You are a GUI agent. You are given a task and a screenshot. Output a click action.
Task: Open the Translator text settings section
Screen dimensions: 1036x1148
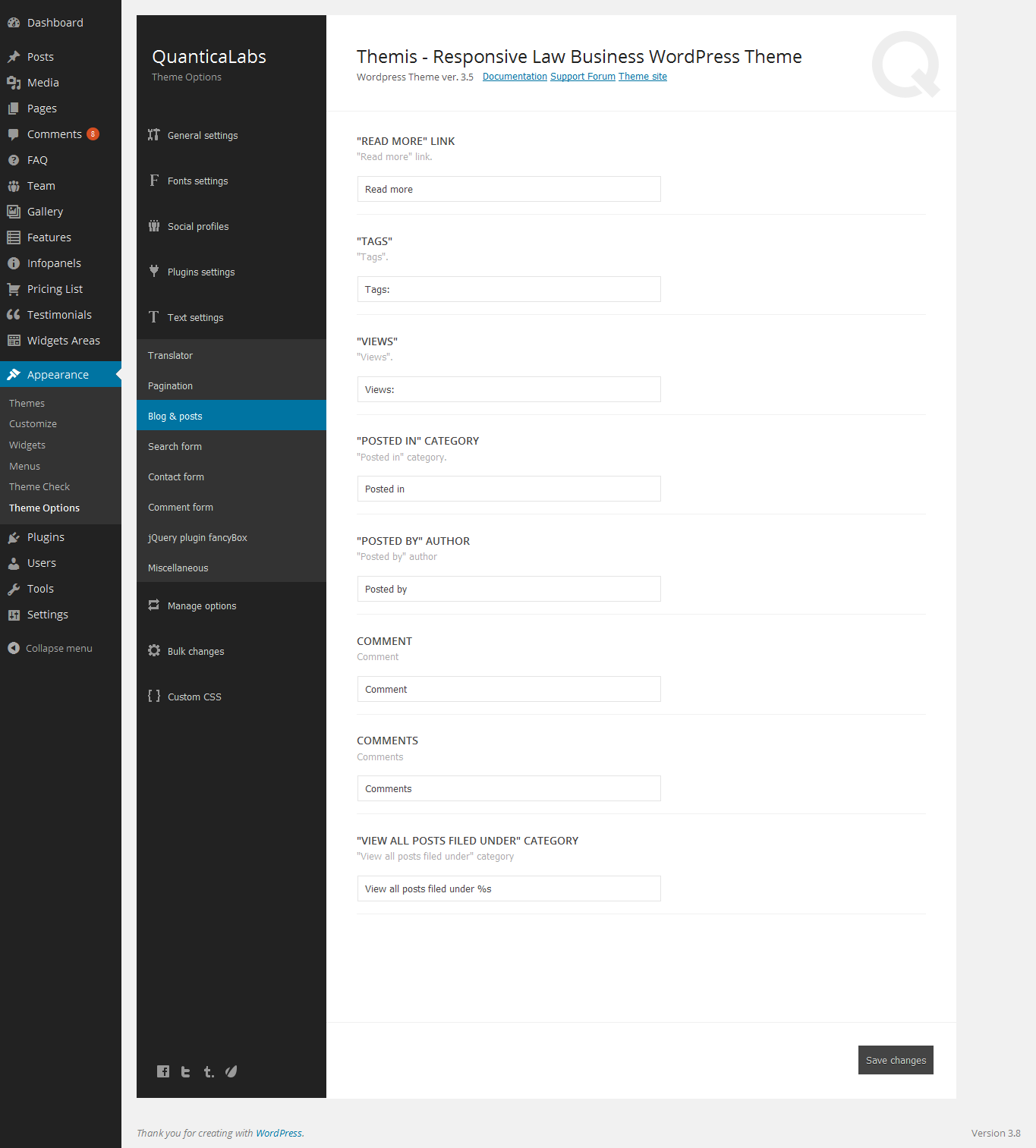tap(231, 355)
